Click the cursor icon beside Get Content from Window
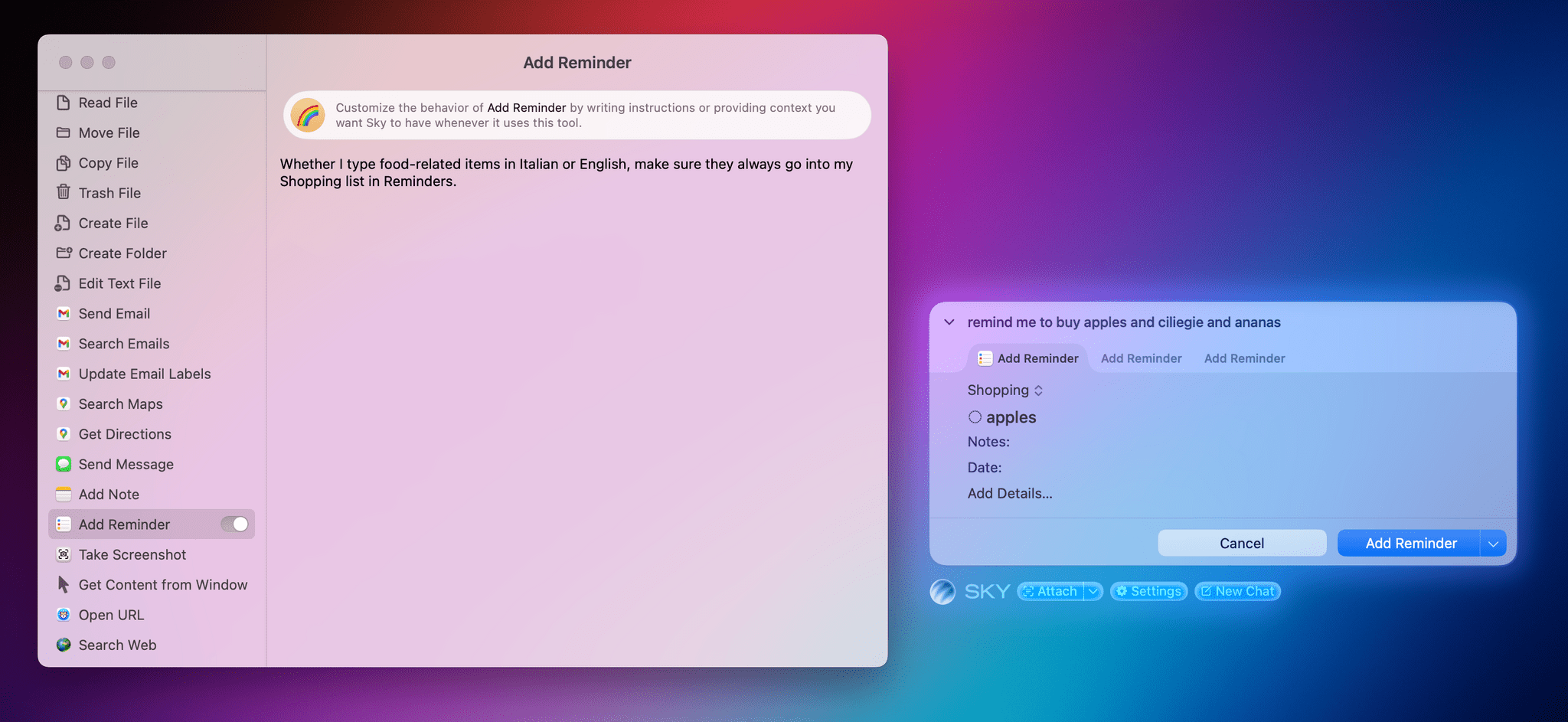 64,584
